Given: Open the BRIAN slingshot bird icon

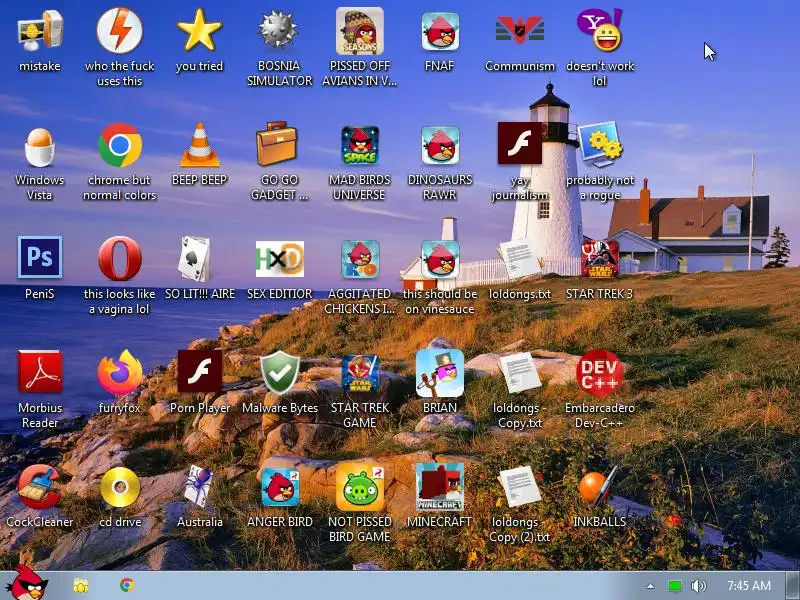Looking at the screenshot, I should pos(440,373).
